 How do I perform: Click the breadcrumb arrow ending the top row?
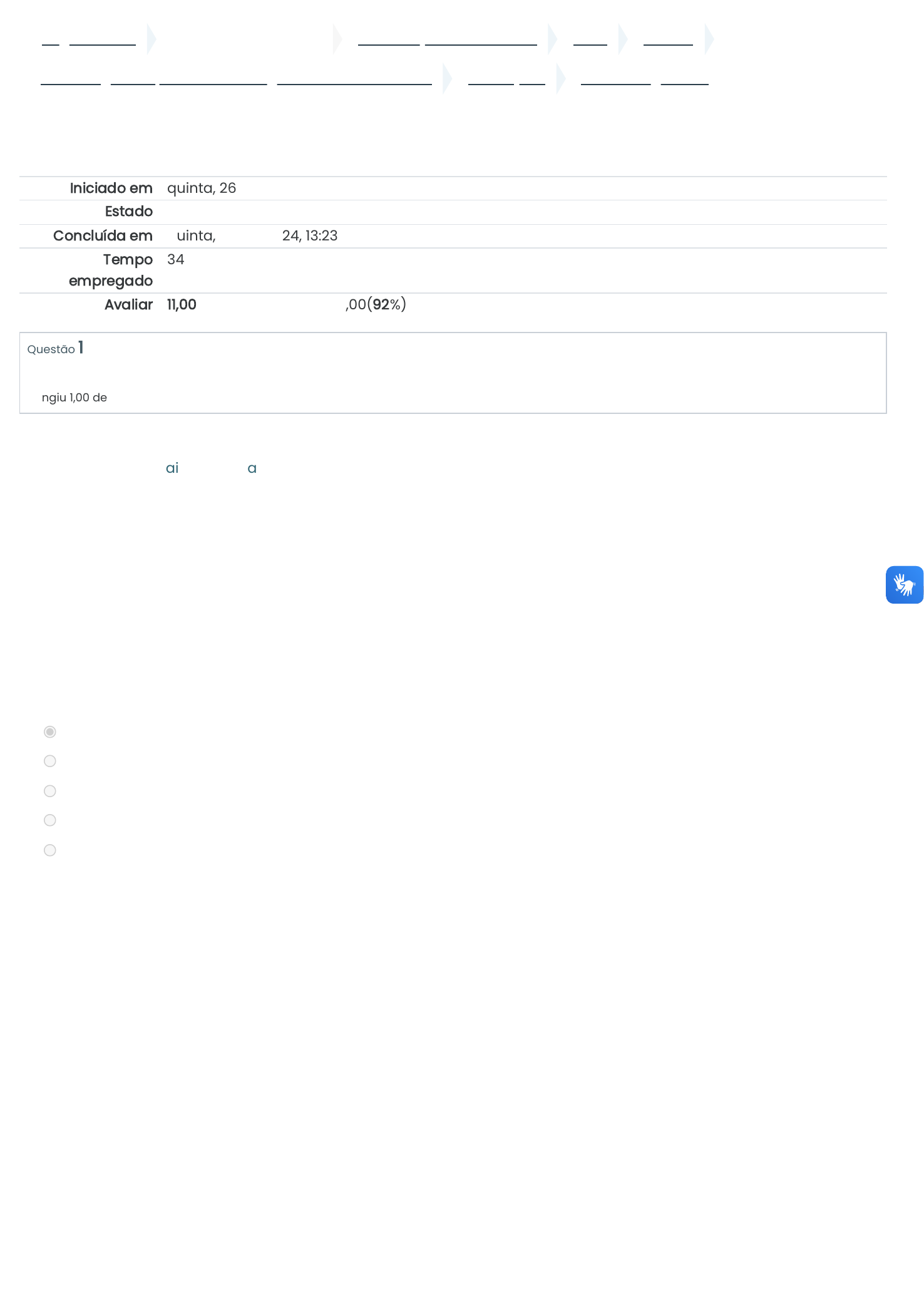coord(709,39)
